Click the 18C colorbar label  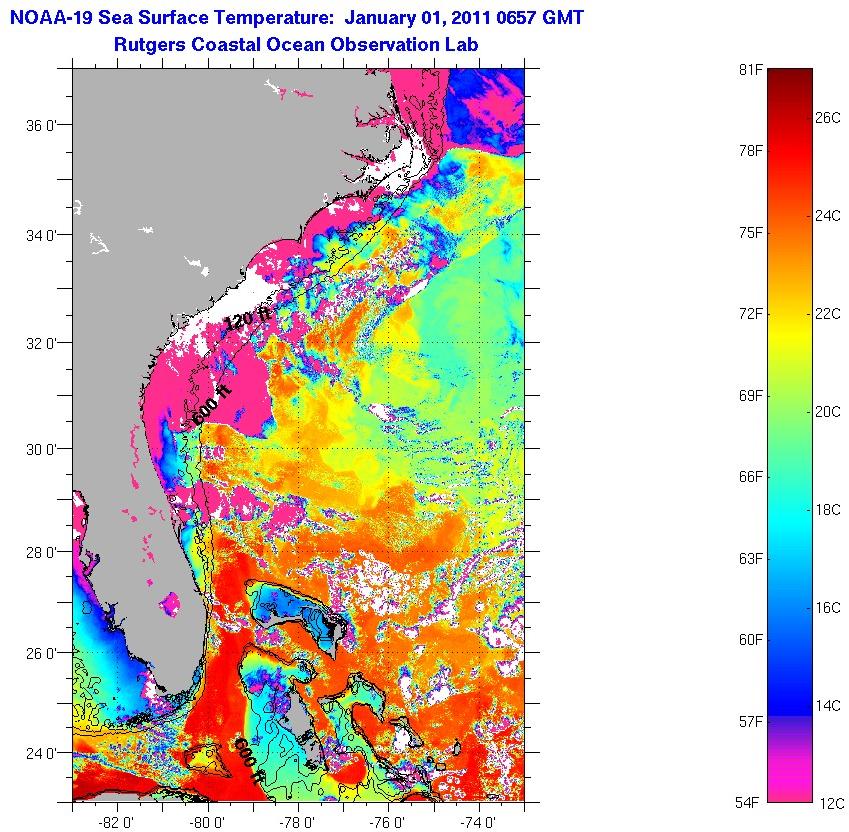point(828,510)
